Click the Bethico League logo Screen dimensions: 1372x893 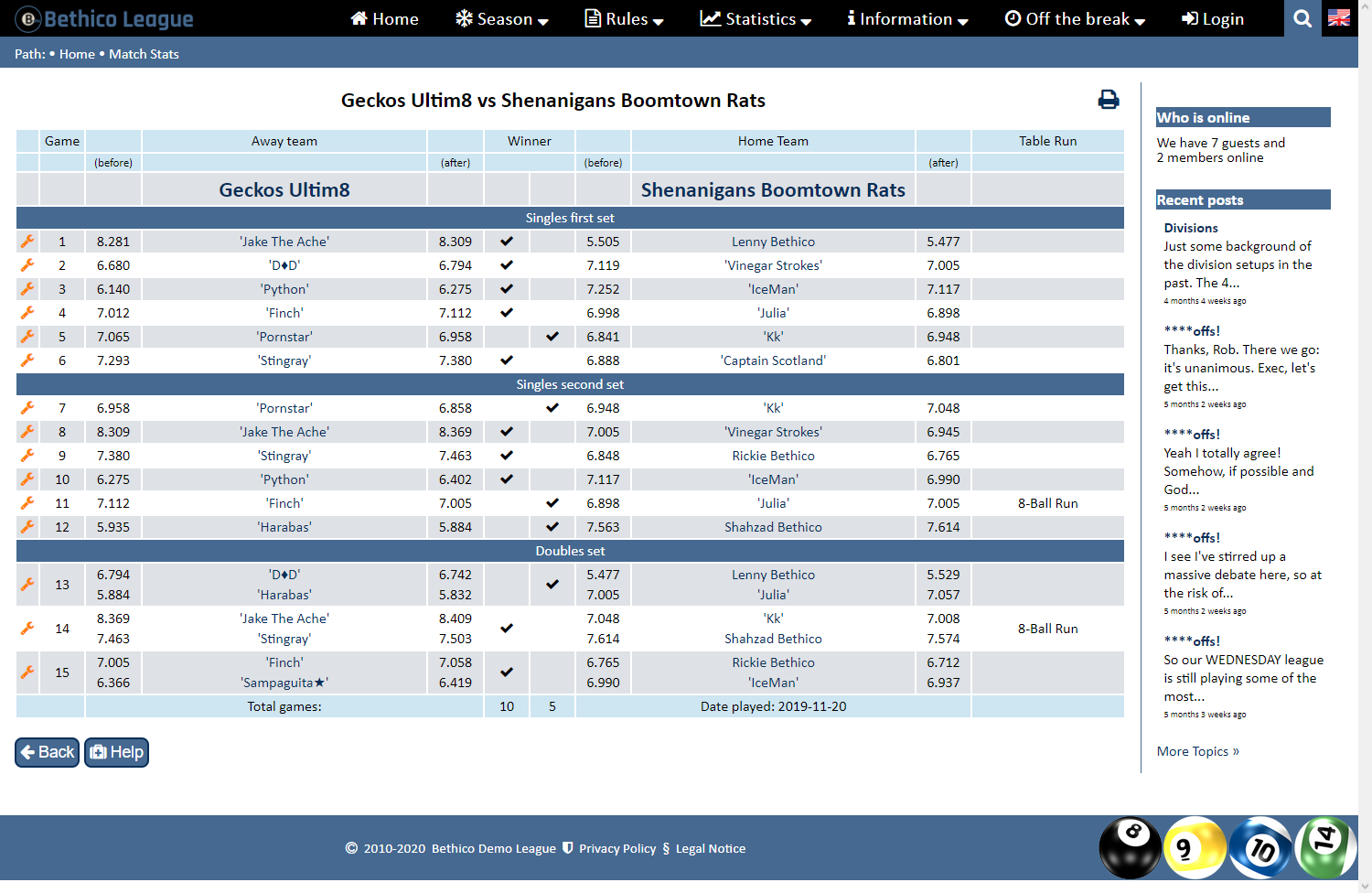pos(104,18)
